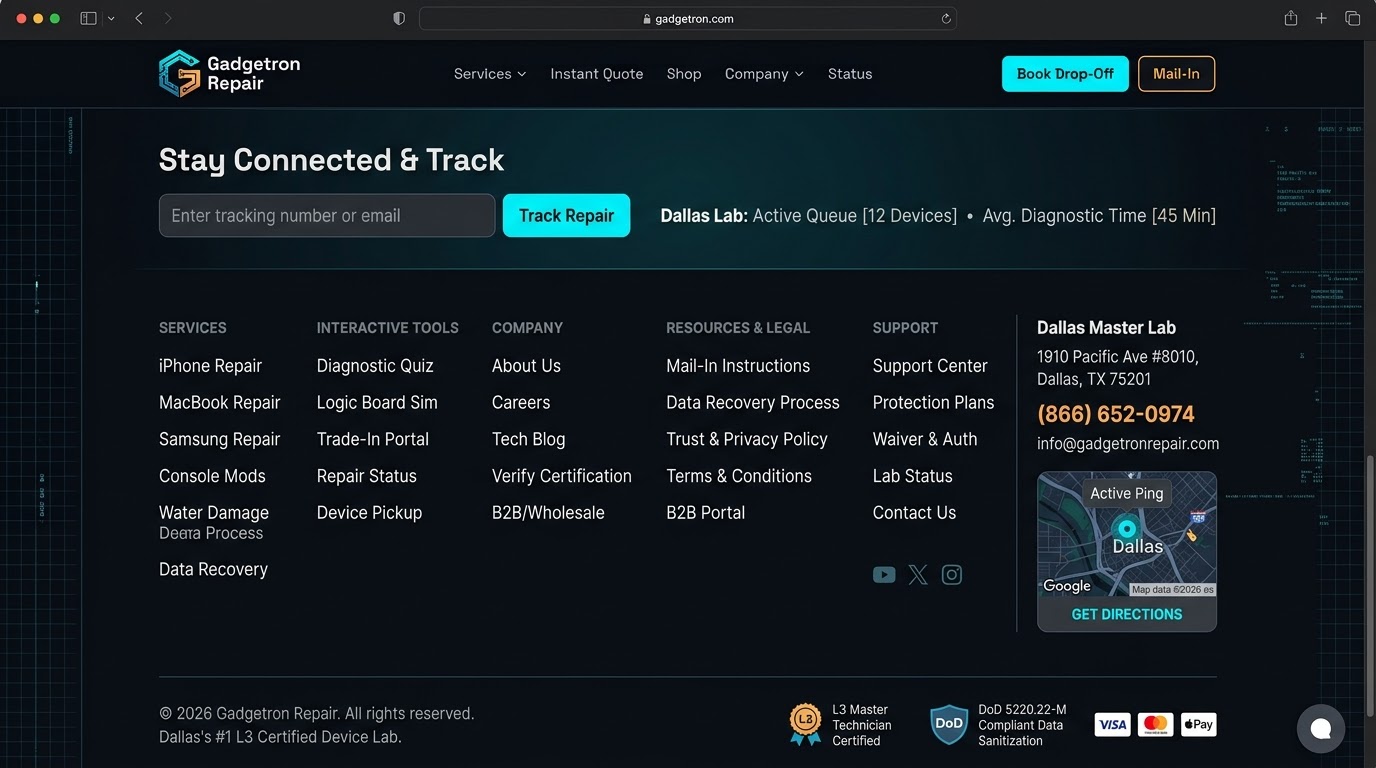The image size is (1376, 768).
Task: Show the Safari tab overview
Action: click(x=1352, y=19)
